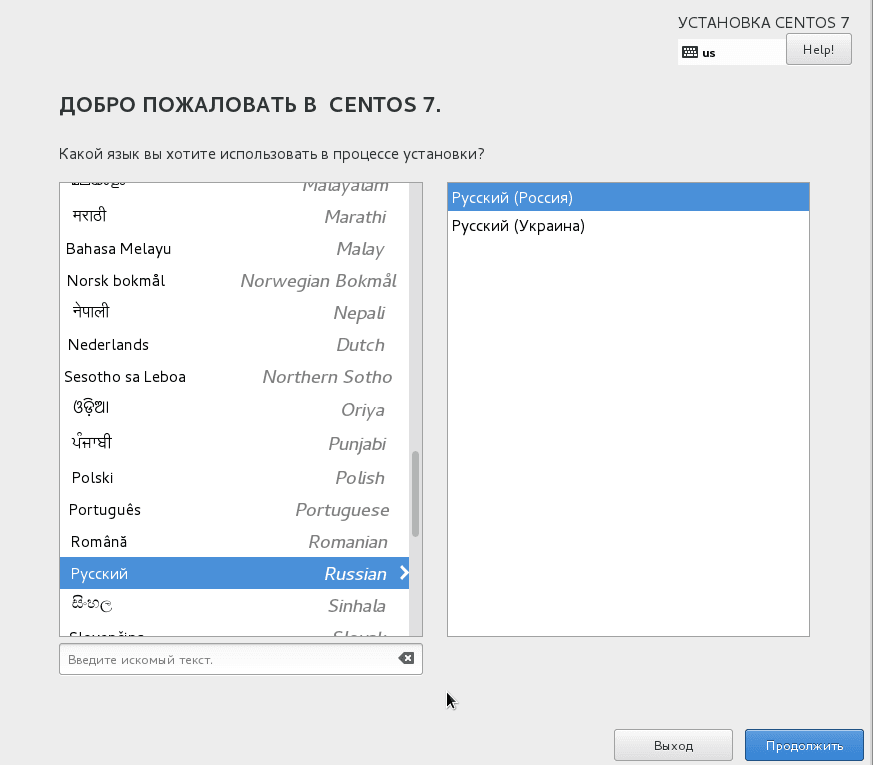Image resolution: width=873 pixels, height=765 pixels.
Task: Clear the search field with the backspace icon
Action: 406,658
